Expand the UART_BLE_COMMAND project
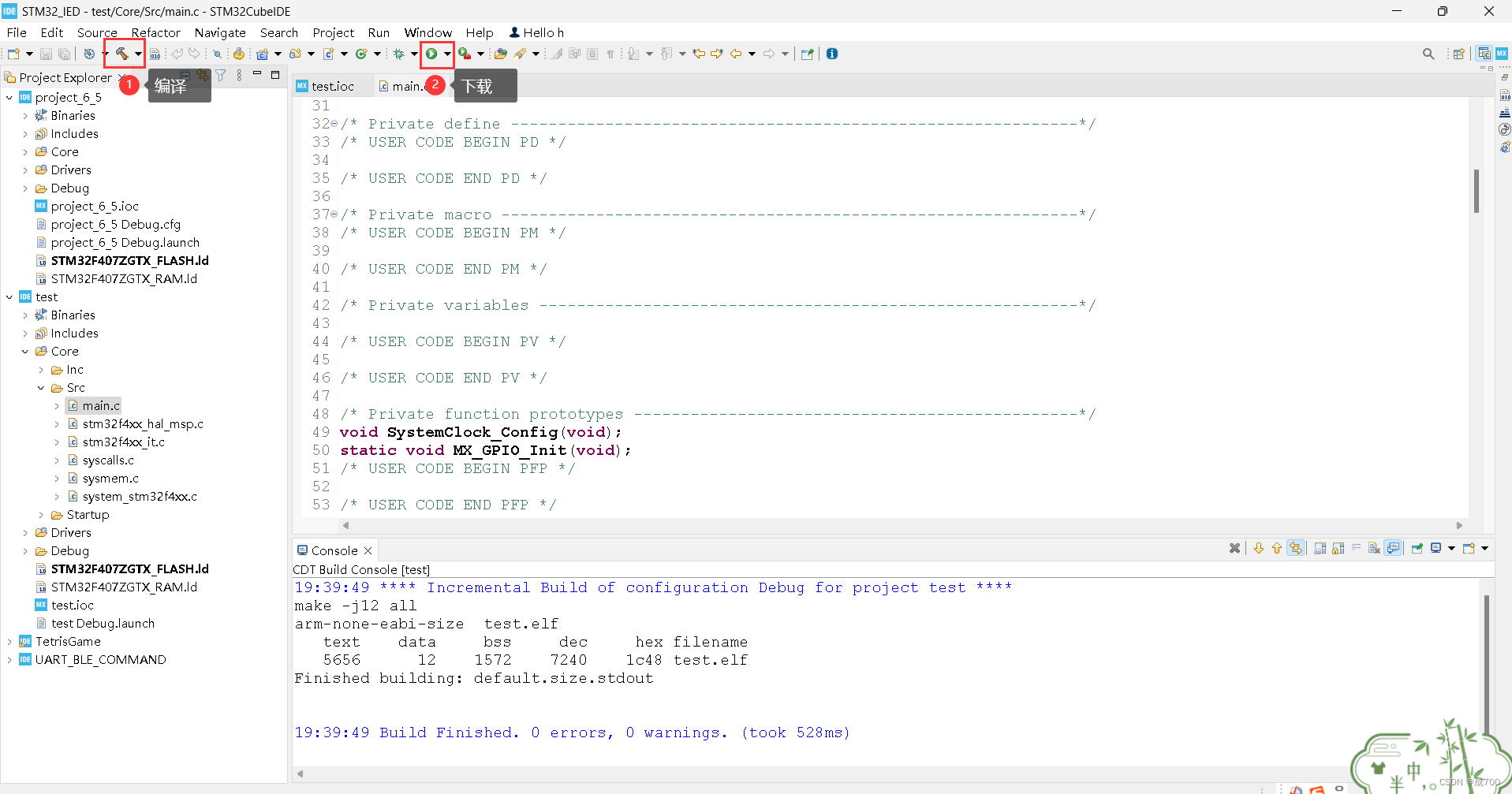This screenshot has height=794, width=1512. [x=9, y=660]
